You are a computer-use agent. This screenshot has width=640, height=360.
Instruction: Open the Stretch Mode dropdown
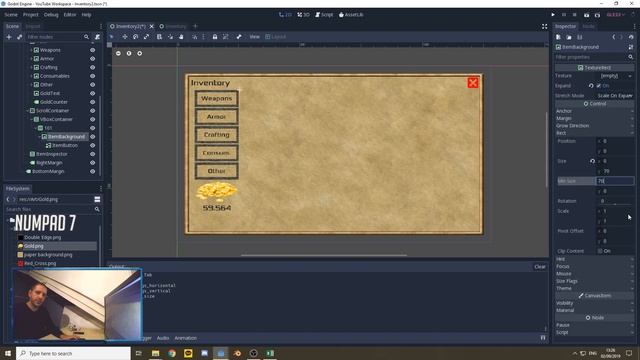(616, 96)
